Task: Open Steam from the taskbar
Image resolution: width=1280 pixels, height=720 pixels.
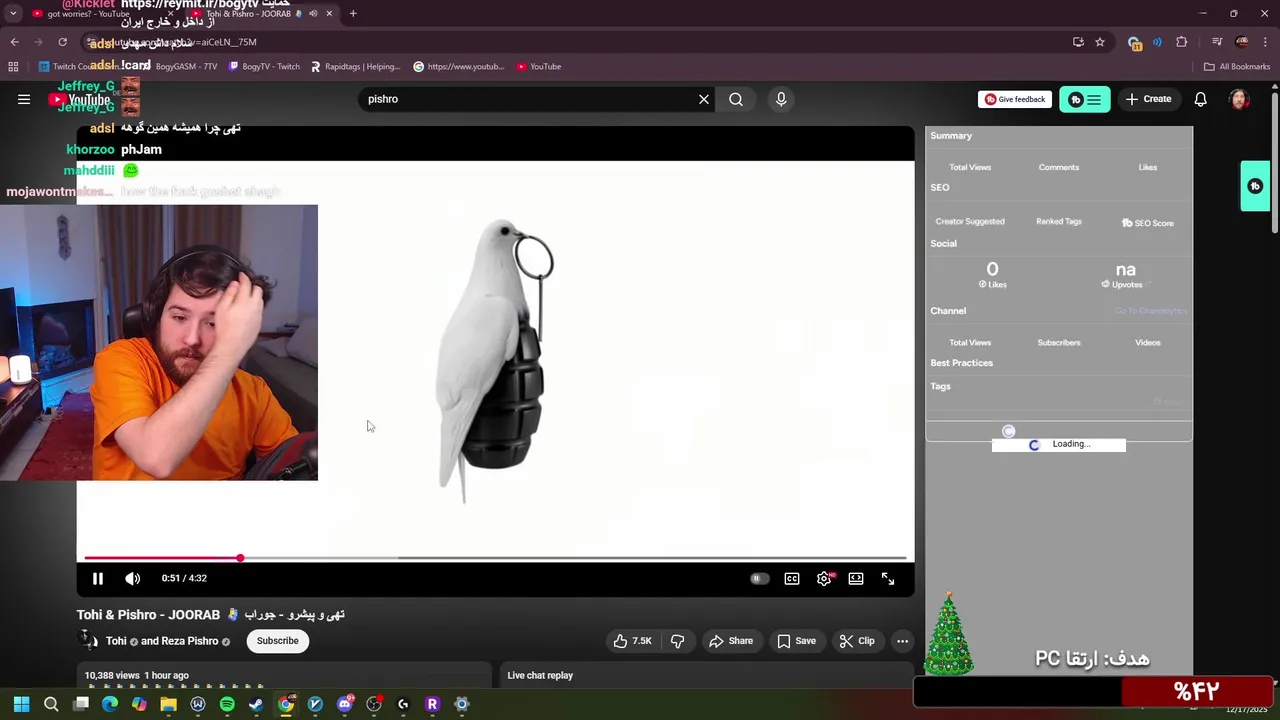Action: [x=256, y=704]
